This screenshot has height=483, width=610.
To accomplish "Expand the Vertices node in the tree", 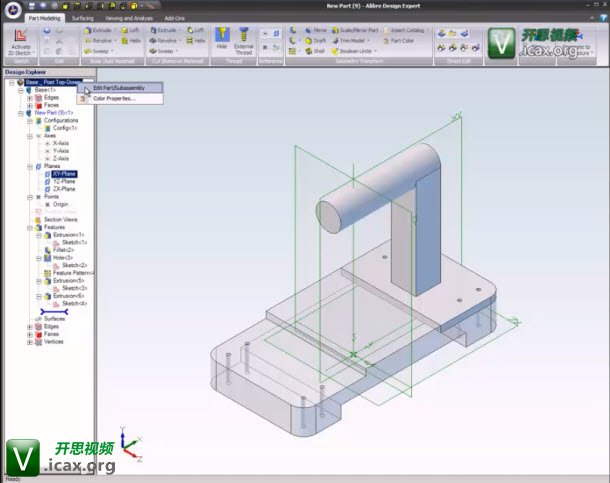I will click(x=30, y=342).
